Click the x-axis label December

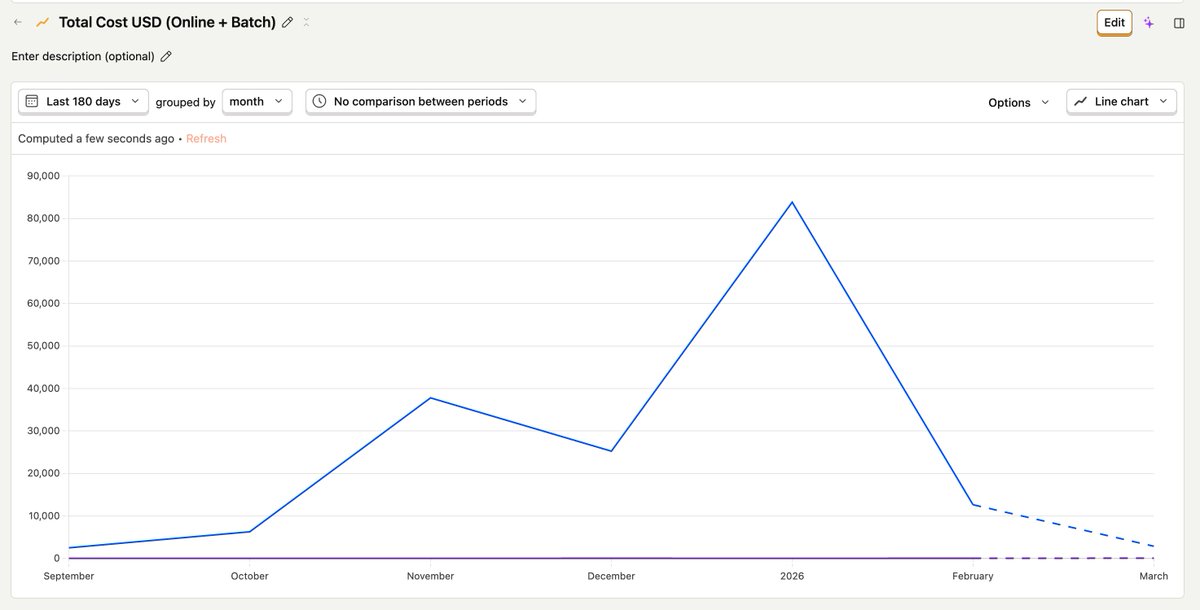point(611,576)
